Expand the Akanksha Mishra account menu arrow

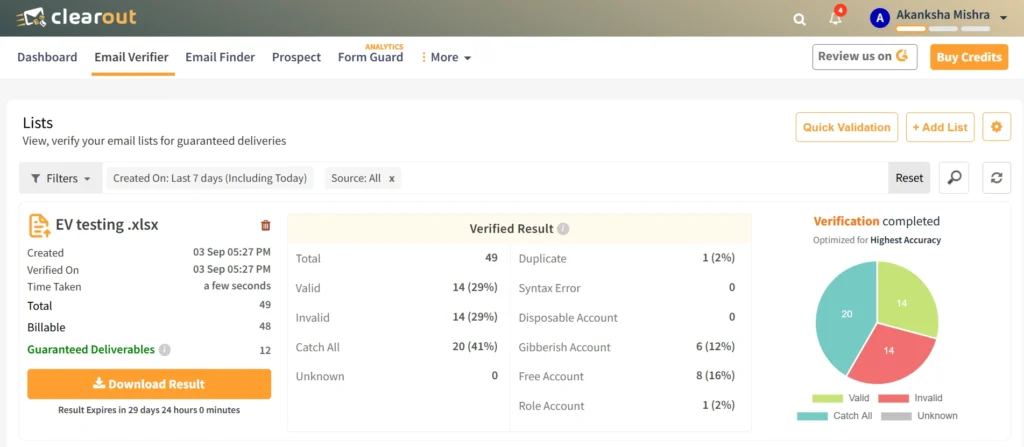click(x=1004, y=18)
